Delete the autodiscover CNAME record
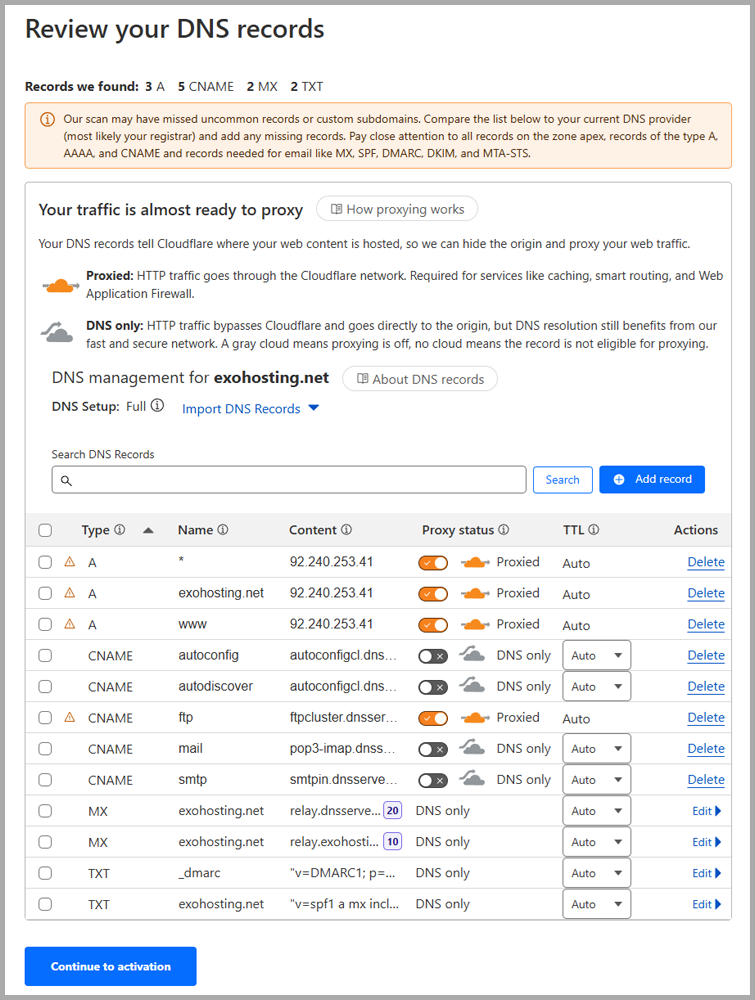Screen dimensions: 755x1000 click(x=705, y=687)
